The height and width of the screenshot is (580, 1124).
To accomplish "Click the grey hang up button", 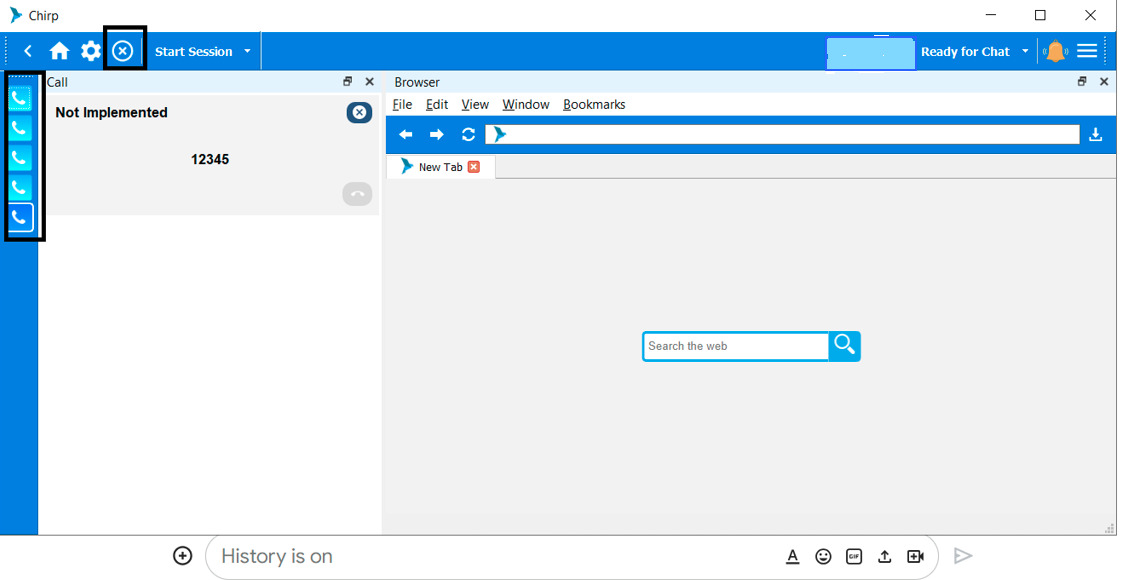I will pos(357,194).
